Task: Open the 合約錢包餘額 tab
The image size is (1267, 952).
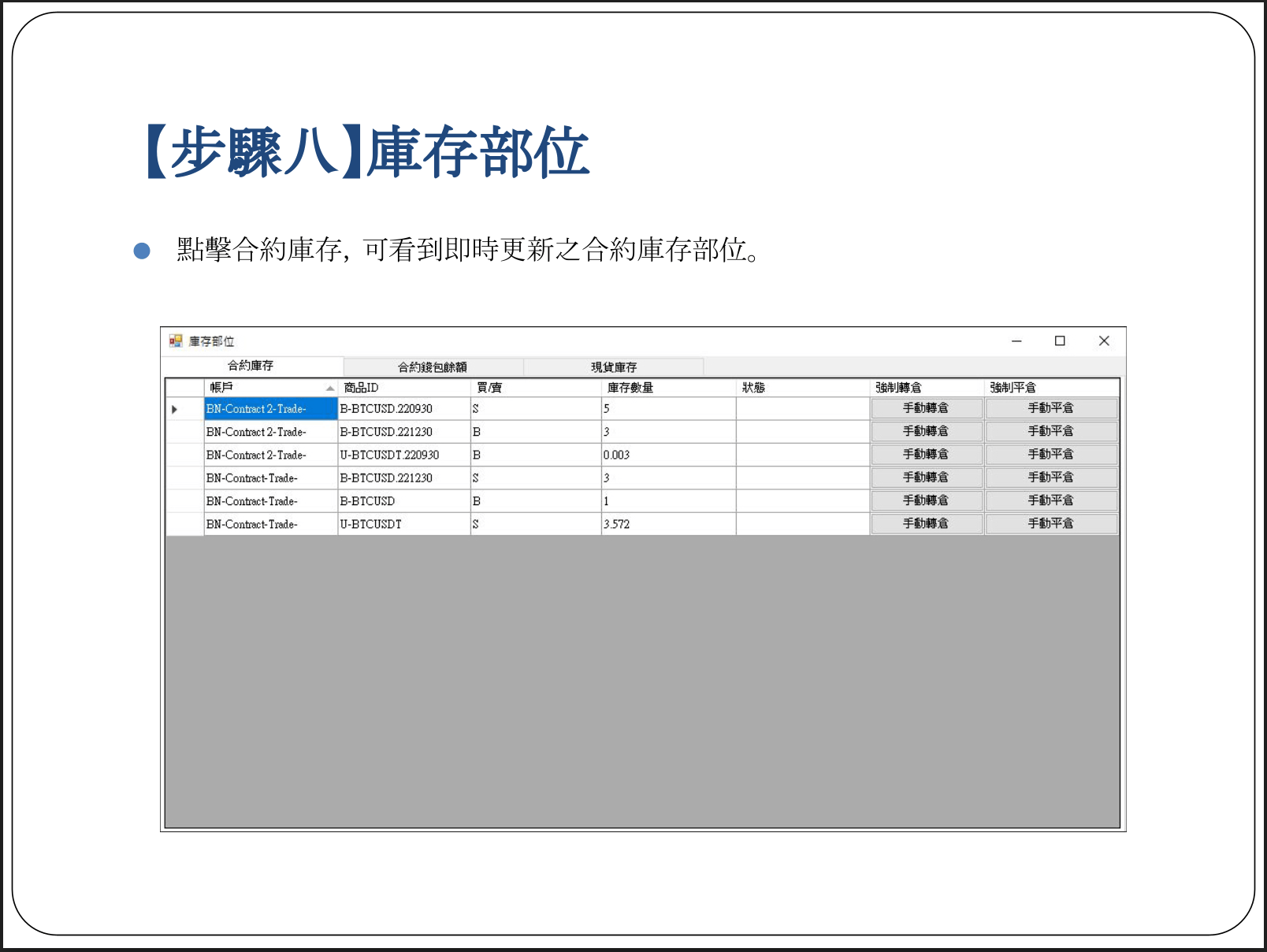Action: point(433,367)
